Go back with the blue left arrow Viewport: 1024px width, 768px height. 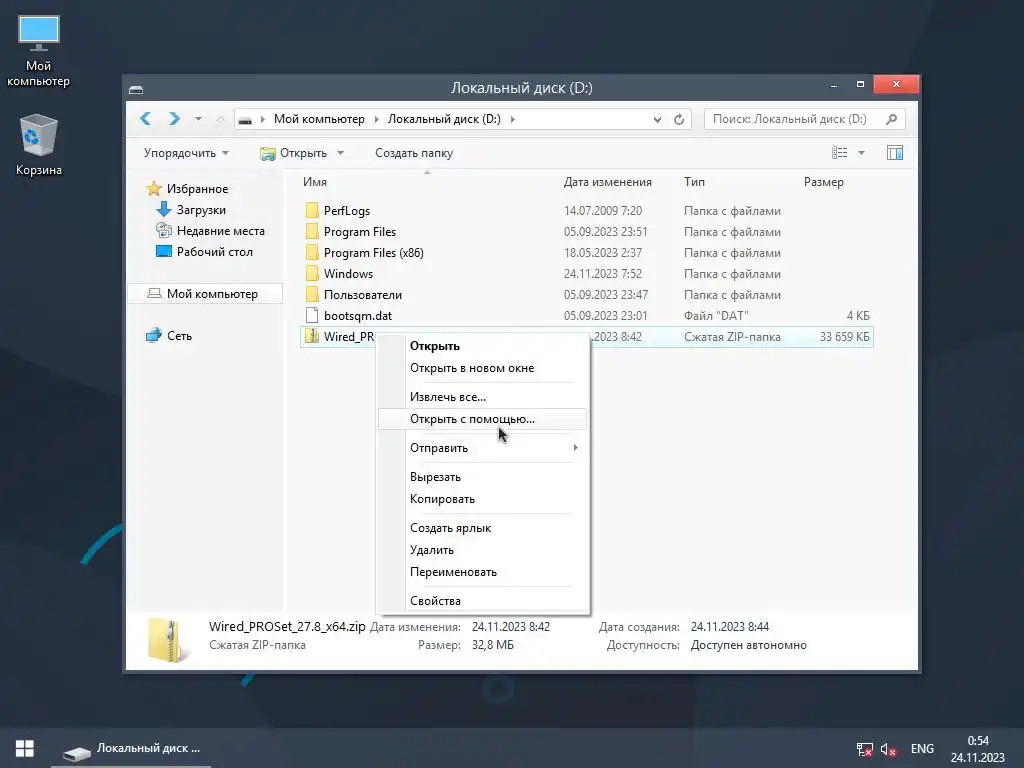point(146,119)
